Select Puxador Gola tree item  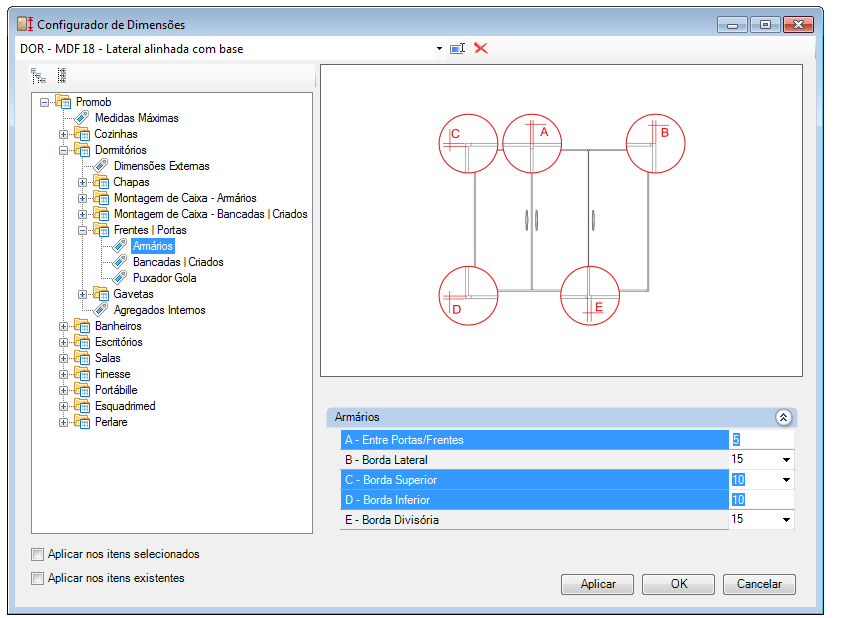164,278
